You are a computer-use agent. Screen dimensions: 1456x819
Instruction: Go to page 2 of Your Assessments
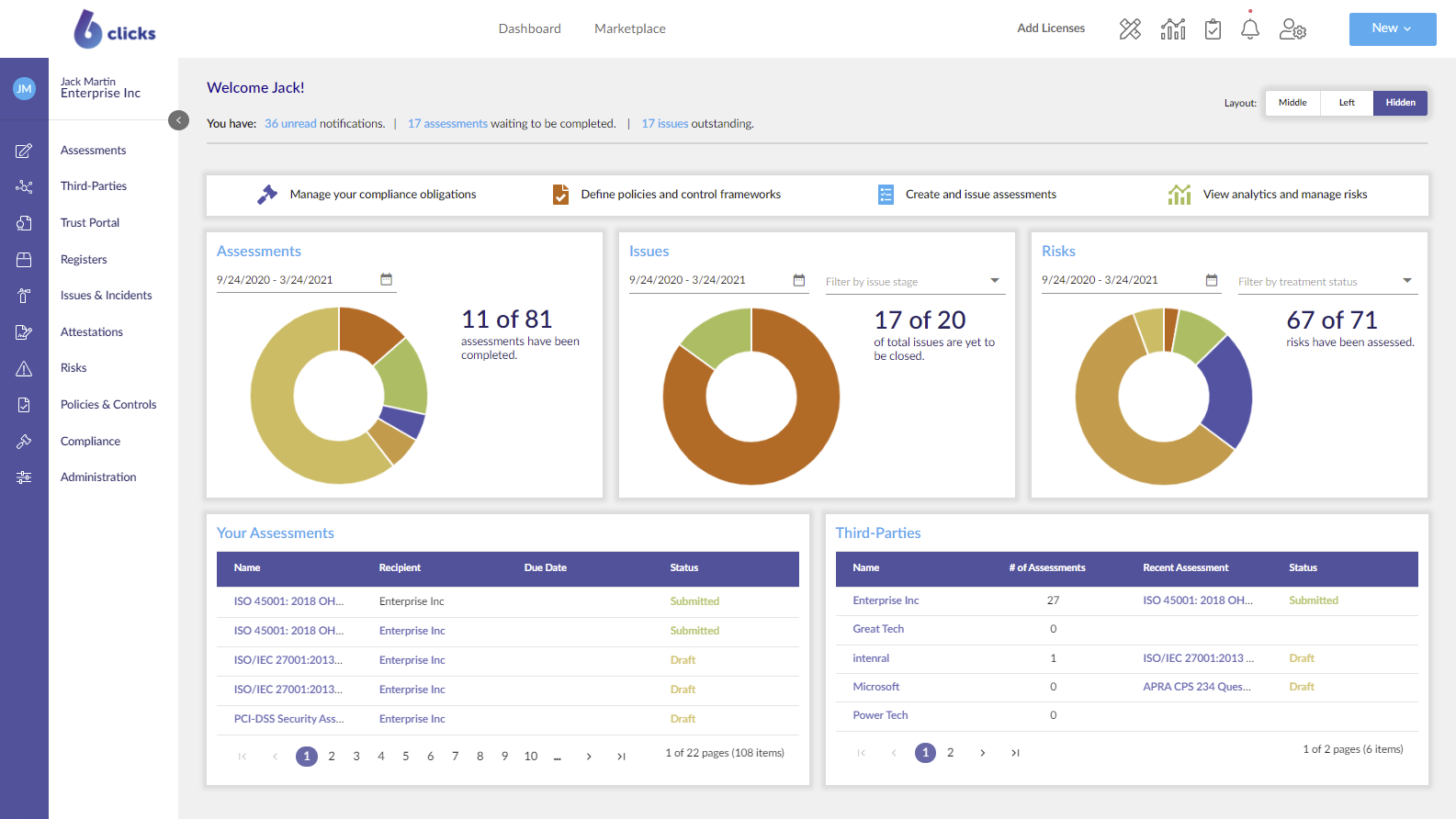coord(332,757)
